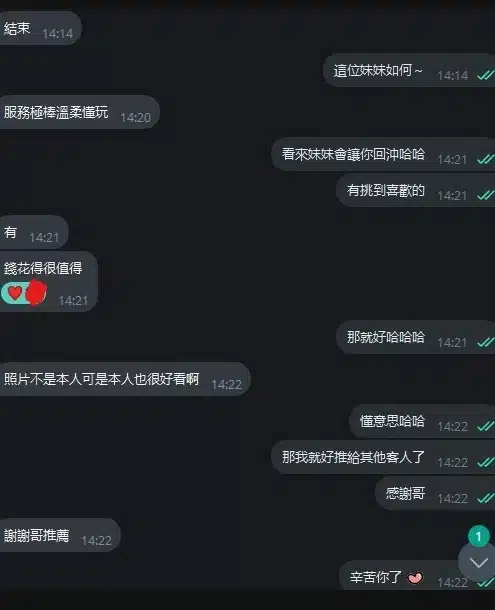Select the 懂意思哈哈 message bubble
Viewport: 495px width, 610px height.
pos(422,421)
